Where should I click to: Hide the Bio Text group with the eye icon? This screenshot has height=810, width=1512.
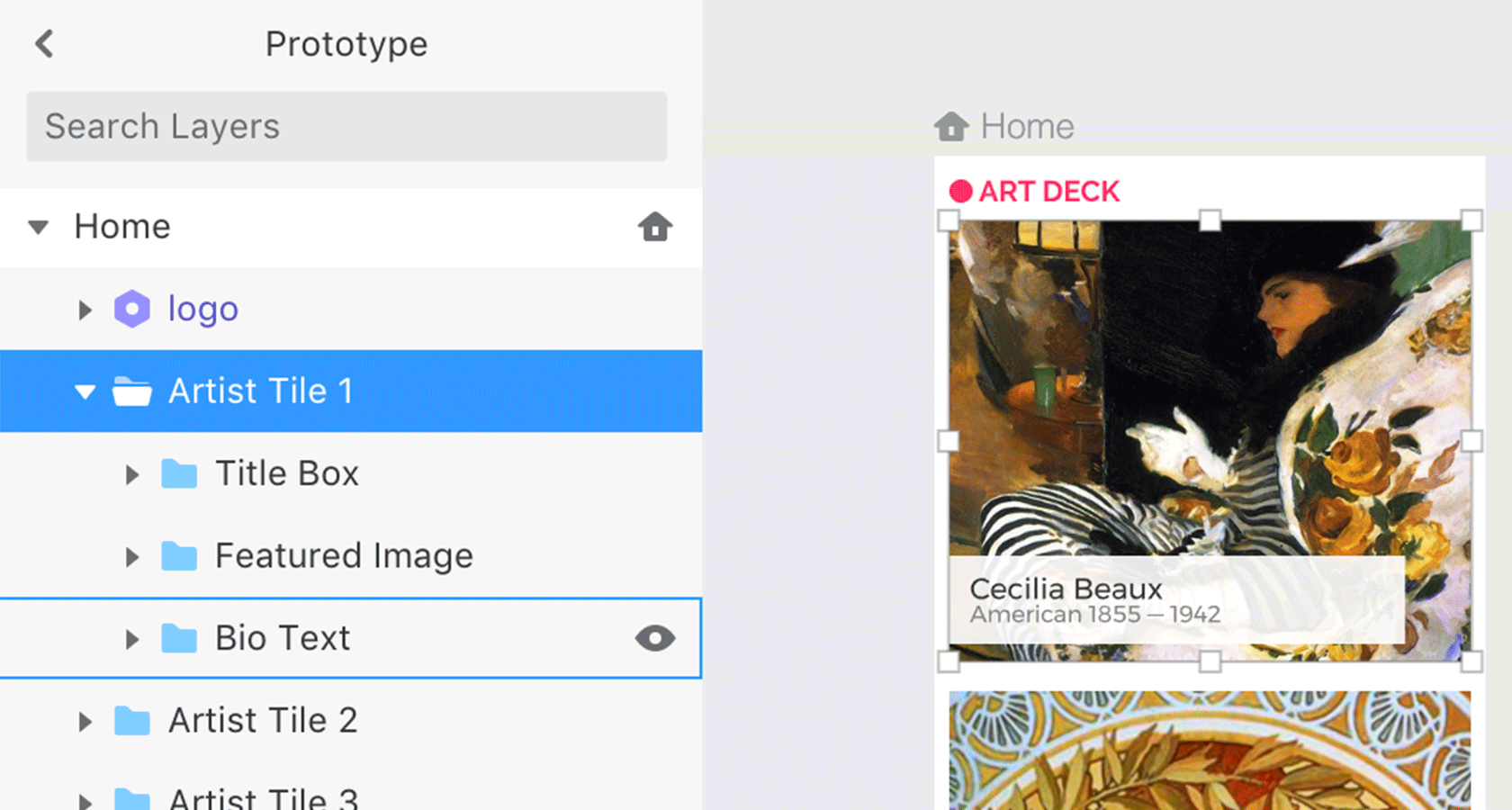click(655, 638)
